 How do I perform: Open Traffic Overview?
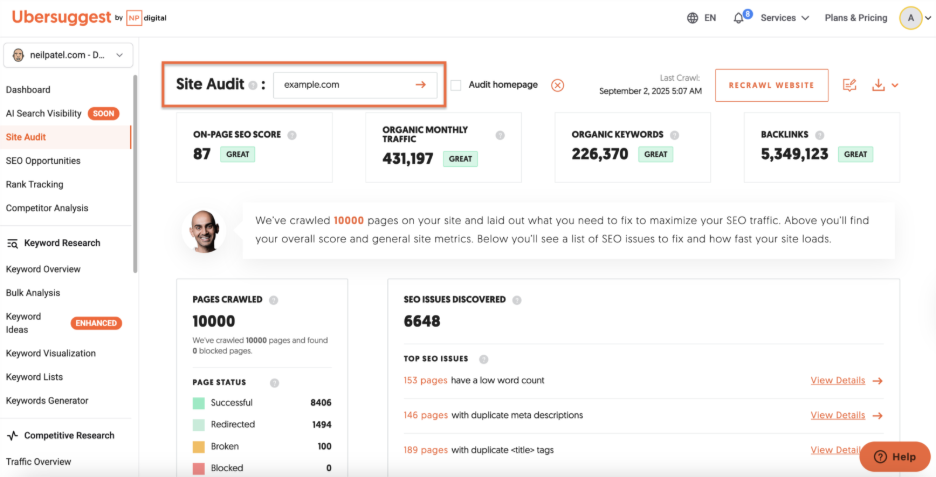click(x=38, y=461)
